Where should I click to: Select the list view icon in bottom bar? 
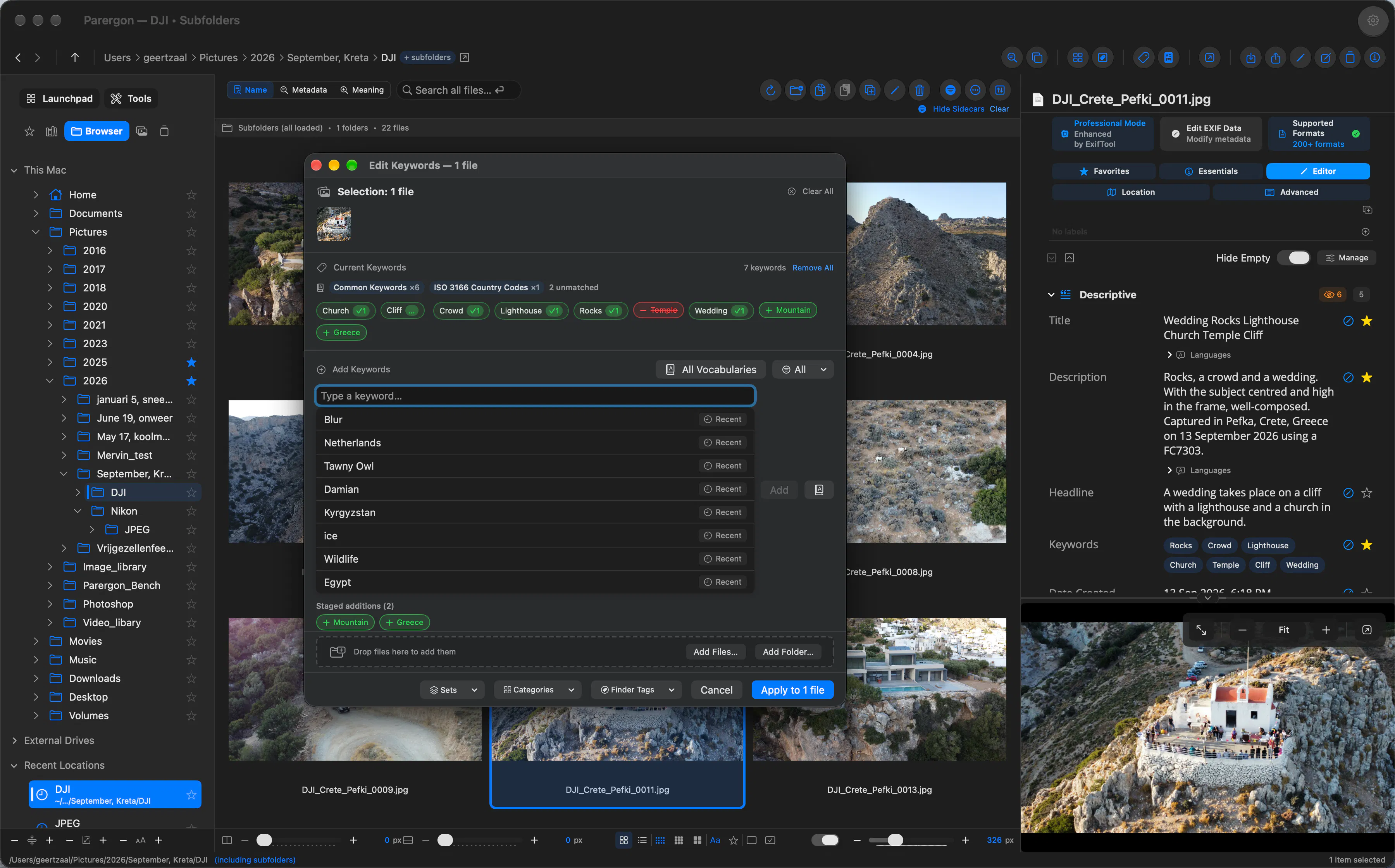pos(642,840)
